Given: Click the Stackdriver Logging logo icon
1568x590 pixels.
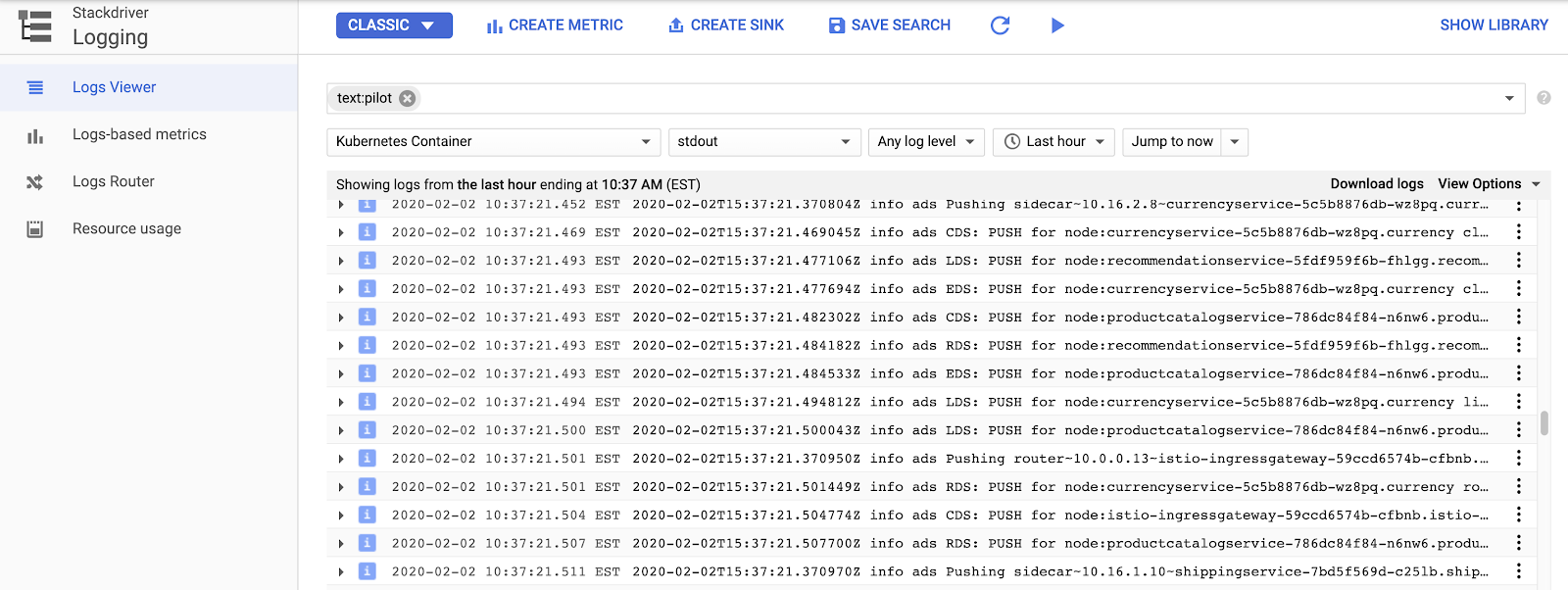Looking at the screenshot, I should [35, 25].
